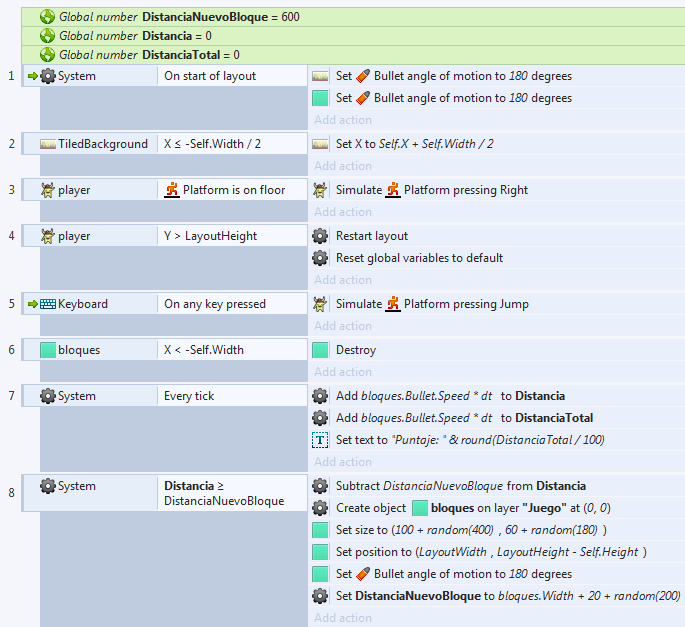Click bloques green square icon in event 6 condition
Screen dimensions: 685x627
point(48,350)
